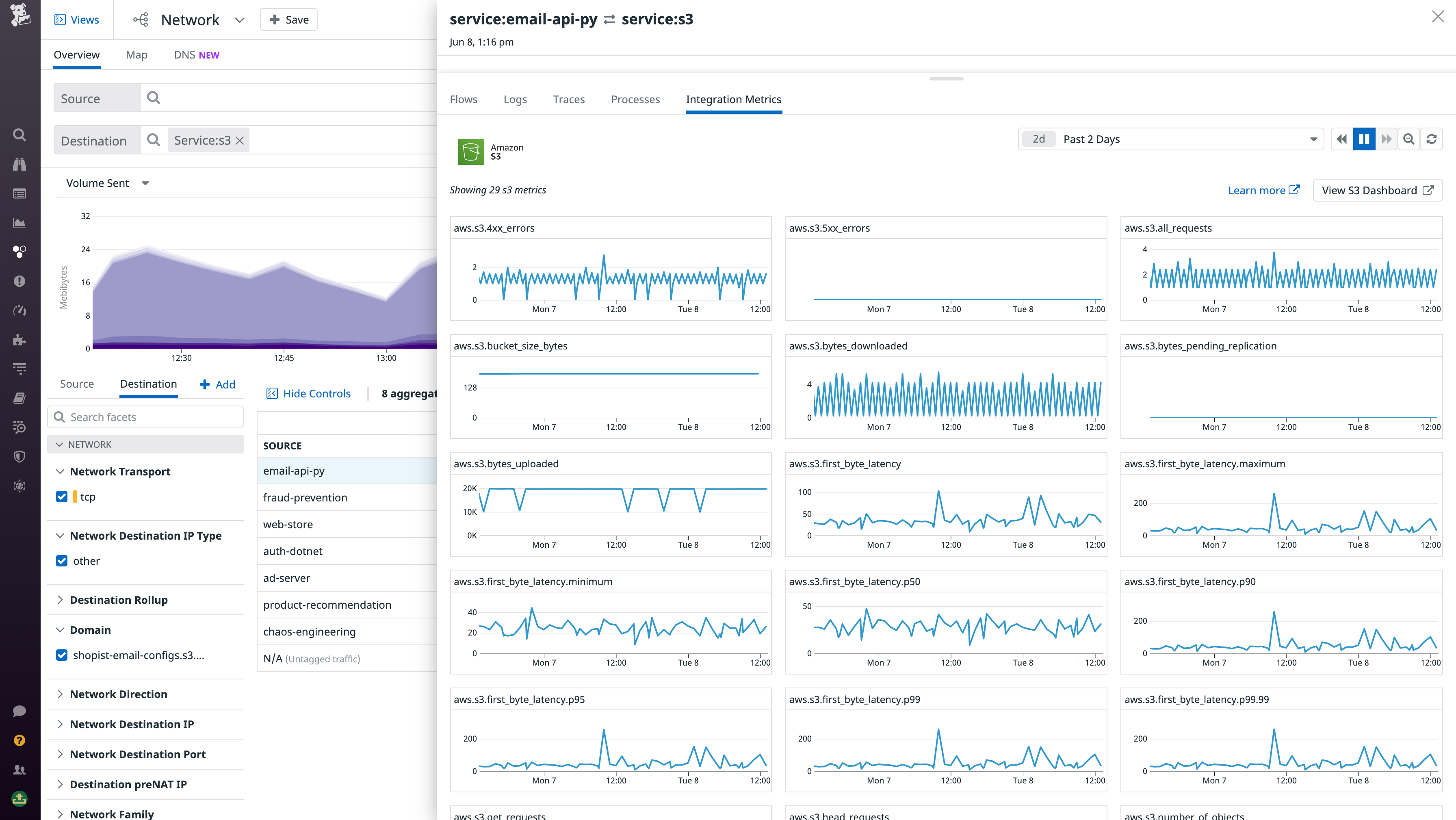
Task: Zoom out the metrics timeframe with magnifier icon
Action: (x=1408, y=139)
